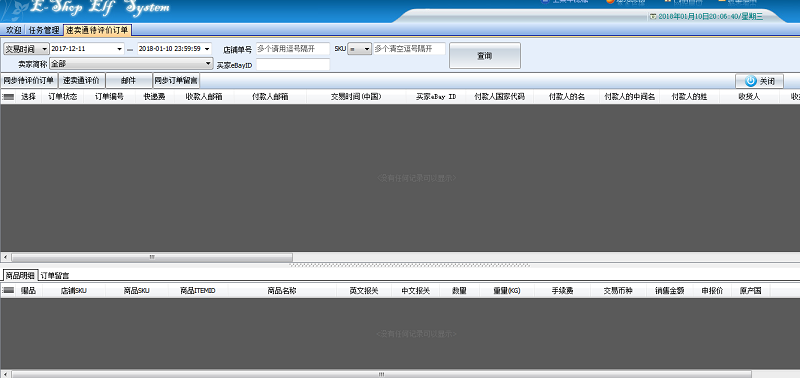Click the calendar icon beside the date display
The width and height of the screenshot is (800, 378).
click(653, 16)
